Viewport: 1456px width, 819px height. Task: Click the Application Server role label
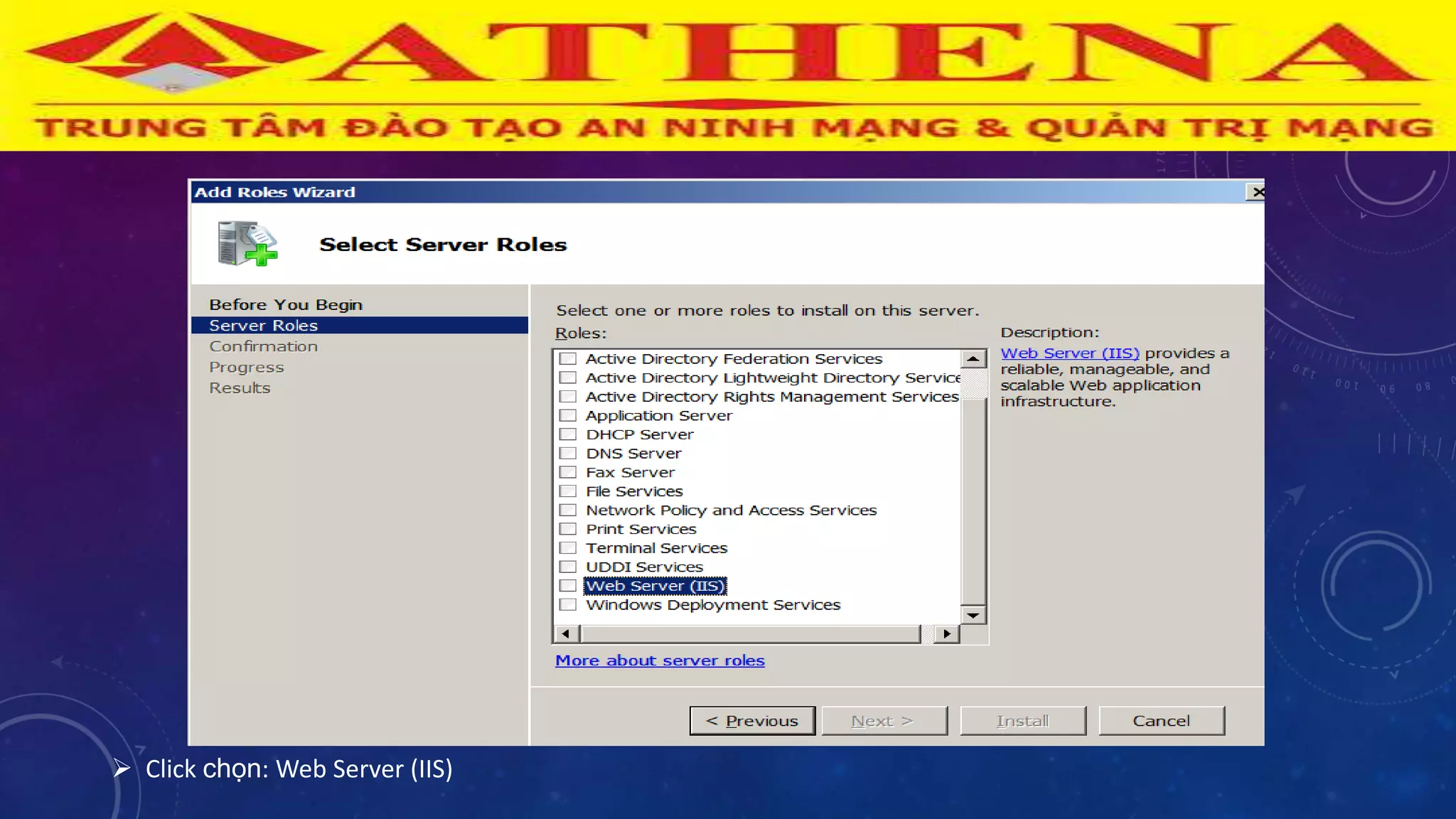click(658, 415)
